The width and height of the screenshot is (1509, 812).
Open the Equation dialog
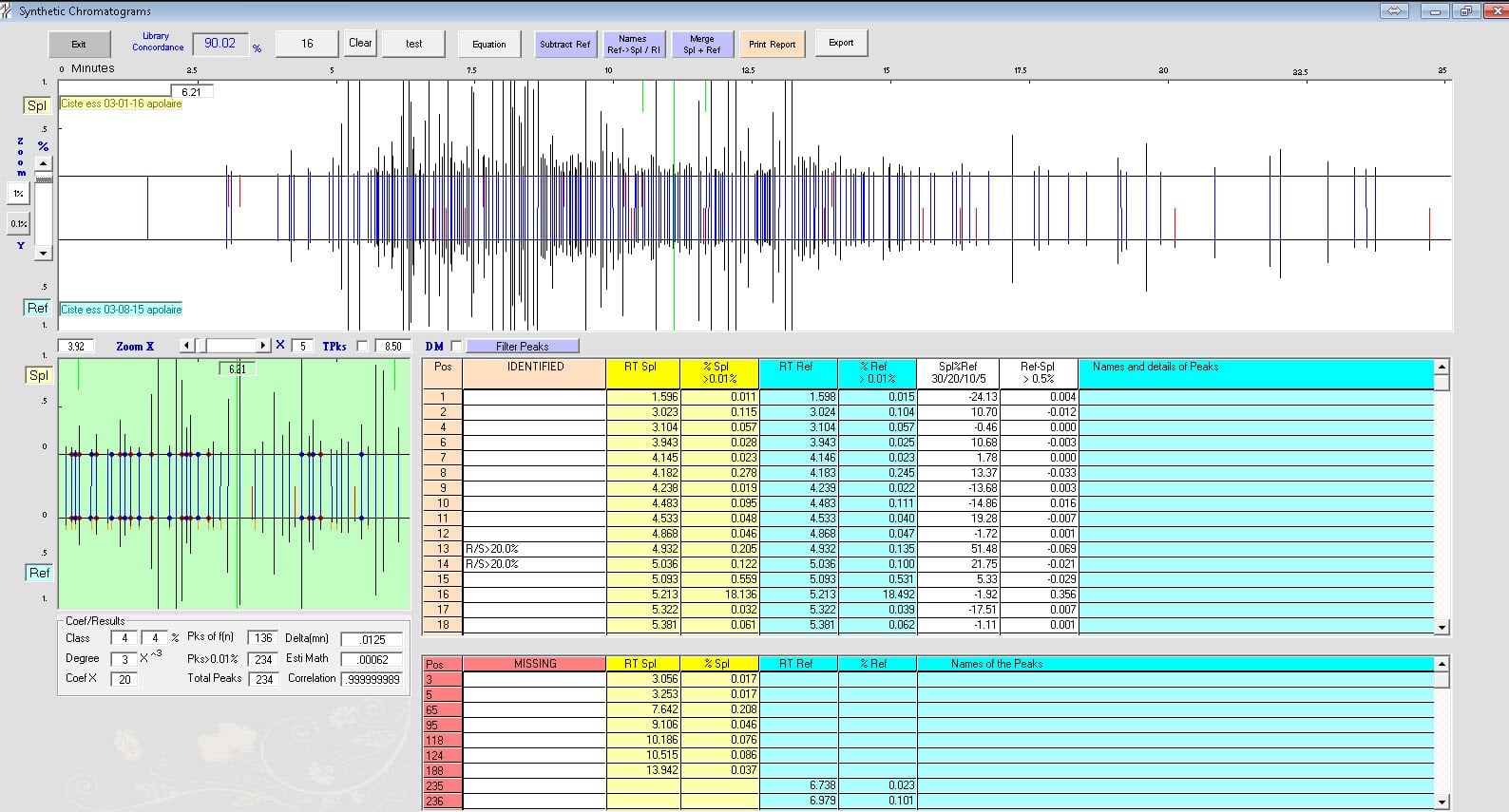coord(489,44)
